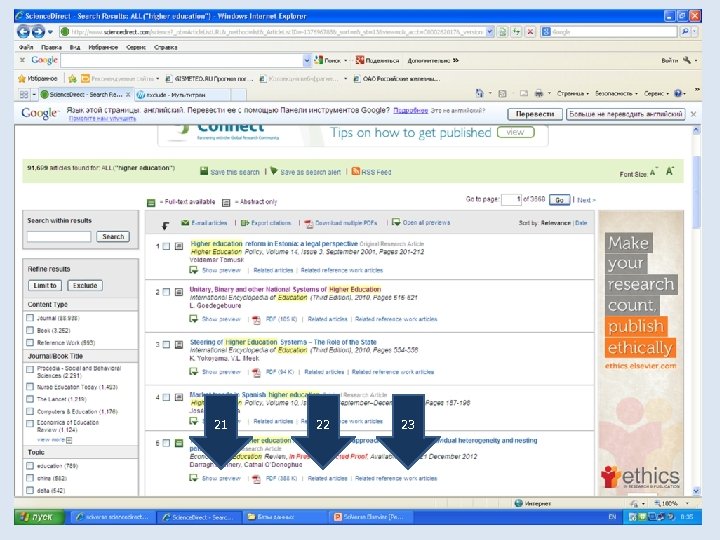Open the Сервис command bar dropdown
This screenshot has width=720, height=540.
pyautogui.click(x=656, y=93)
